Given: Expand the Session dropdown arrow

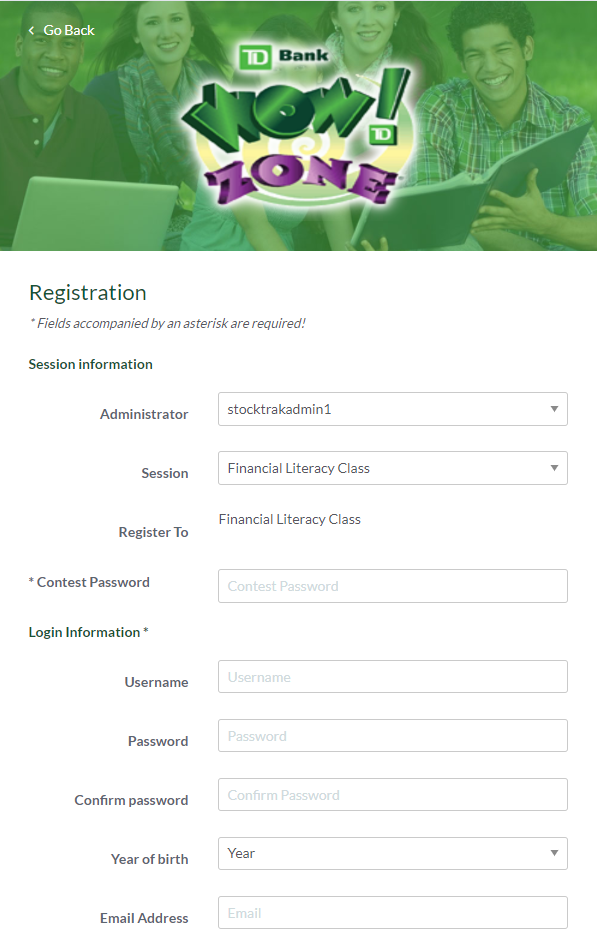Looking at the screenshot, I should tap(554, 468).
